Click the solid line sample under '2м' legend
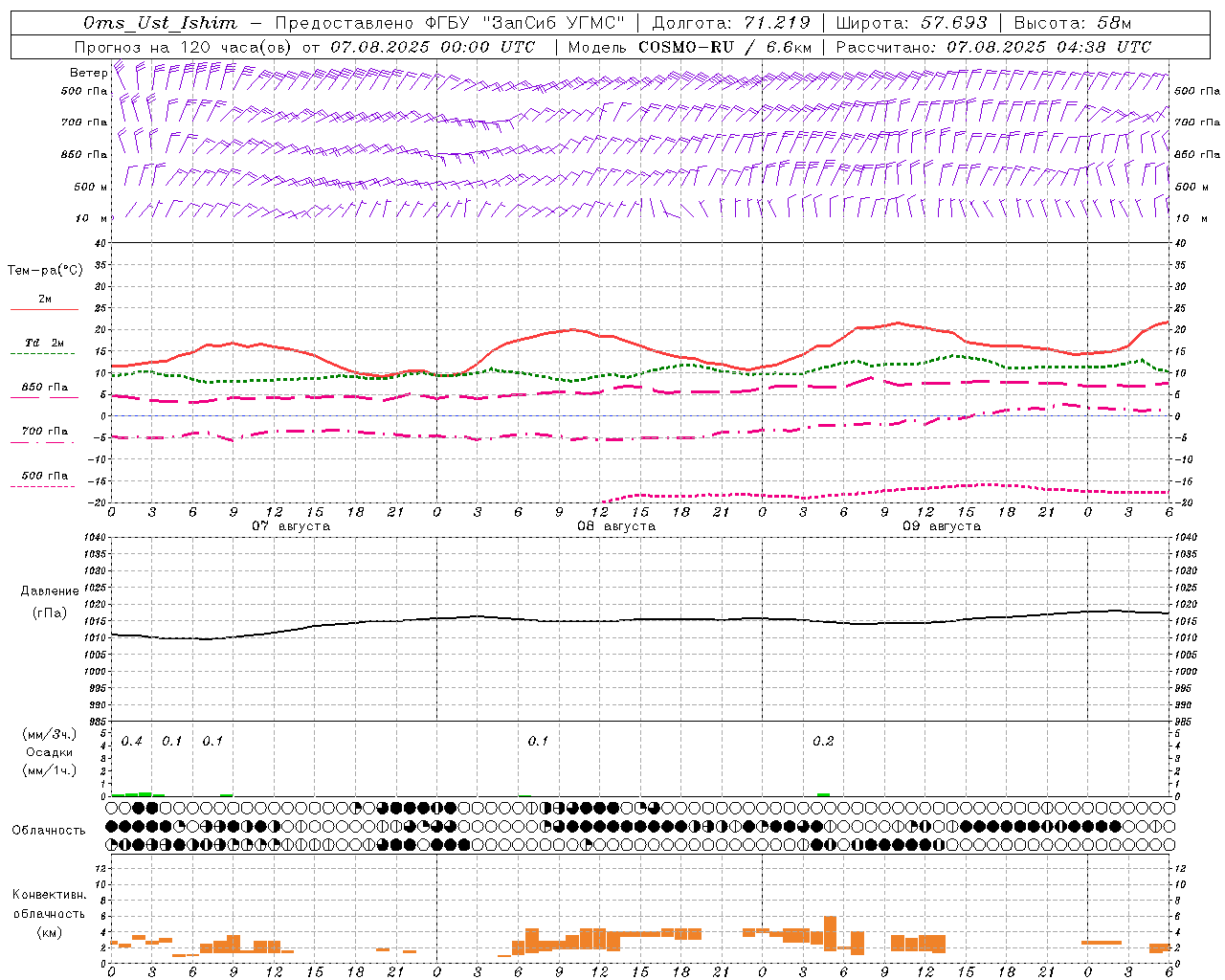Image resolution: width=1225 pixels, height=980 pixels. (x=44, y=310)
